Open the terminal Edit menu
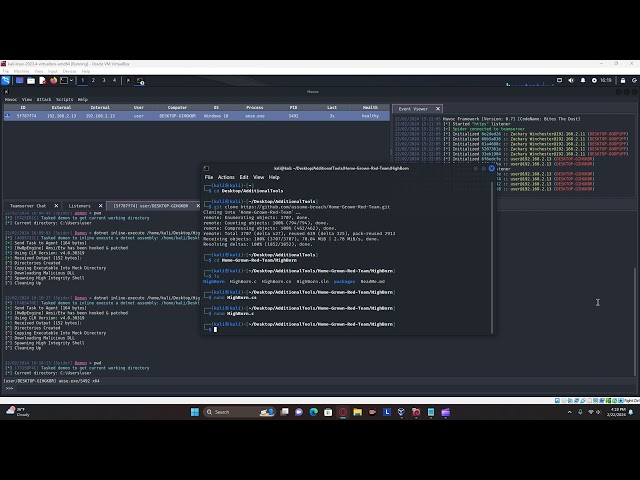 pyautogui.click(x=244, y=177)
